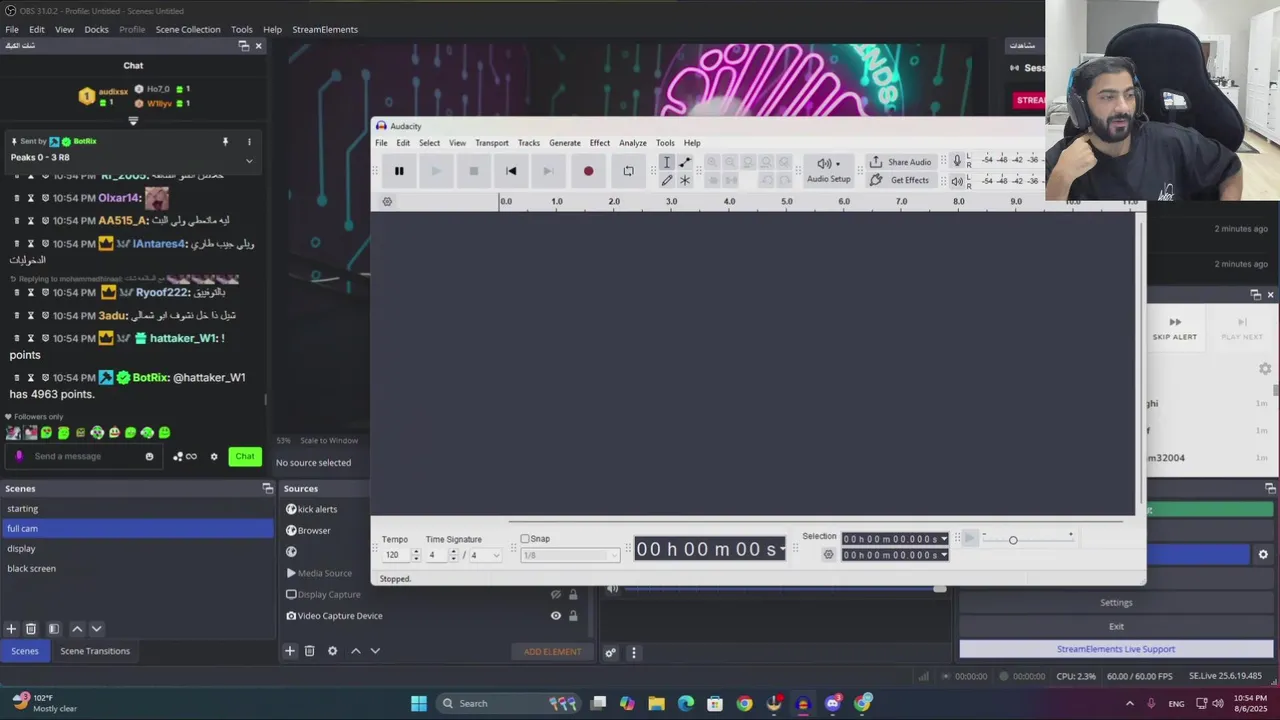Toggle Video Capture Device visibility eye
The height and width of the screenshot is (720, 1280).
coord(556,616)
